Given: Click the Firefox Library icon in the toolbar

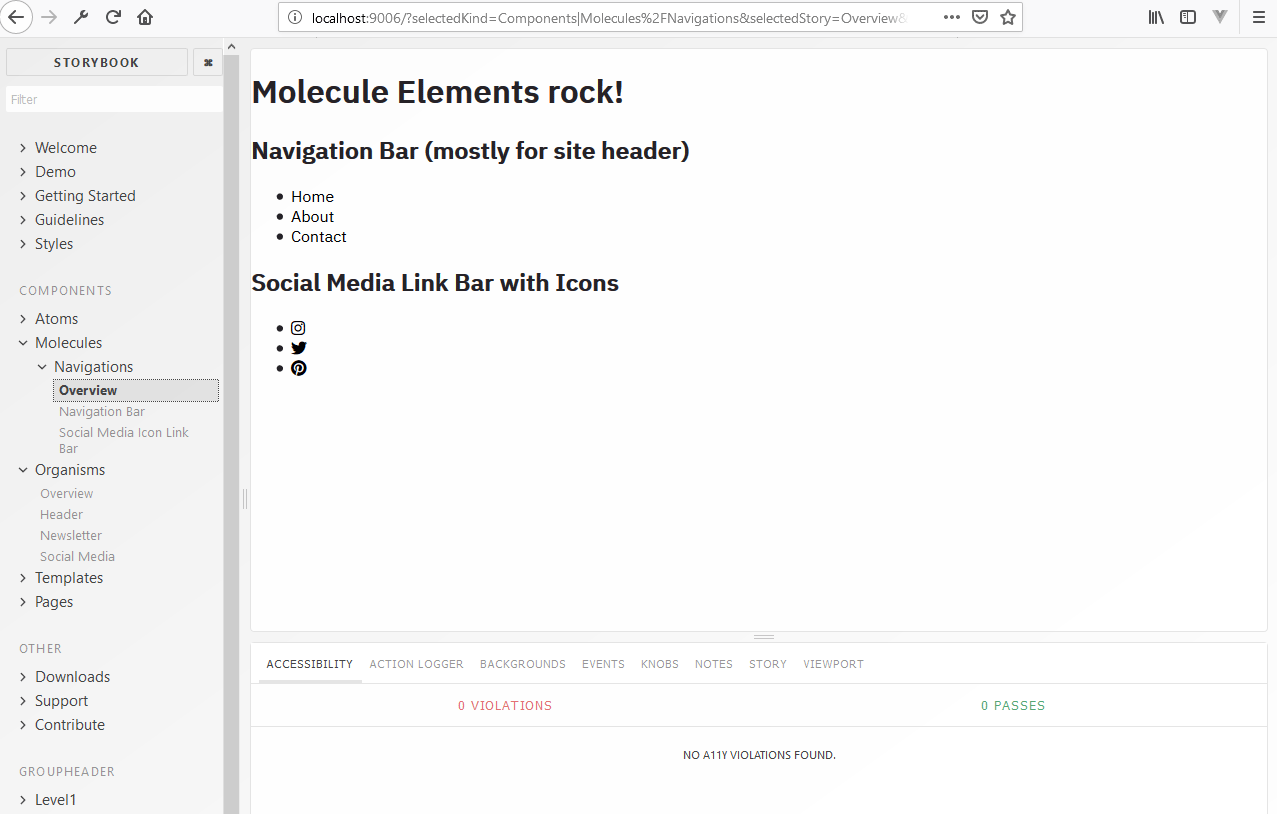Looking at the screenshot, I should pyautogui.click(x=1155, y=17).
